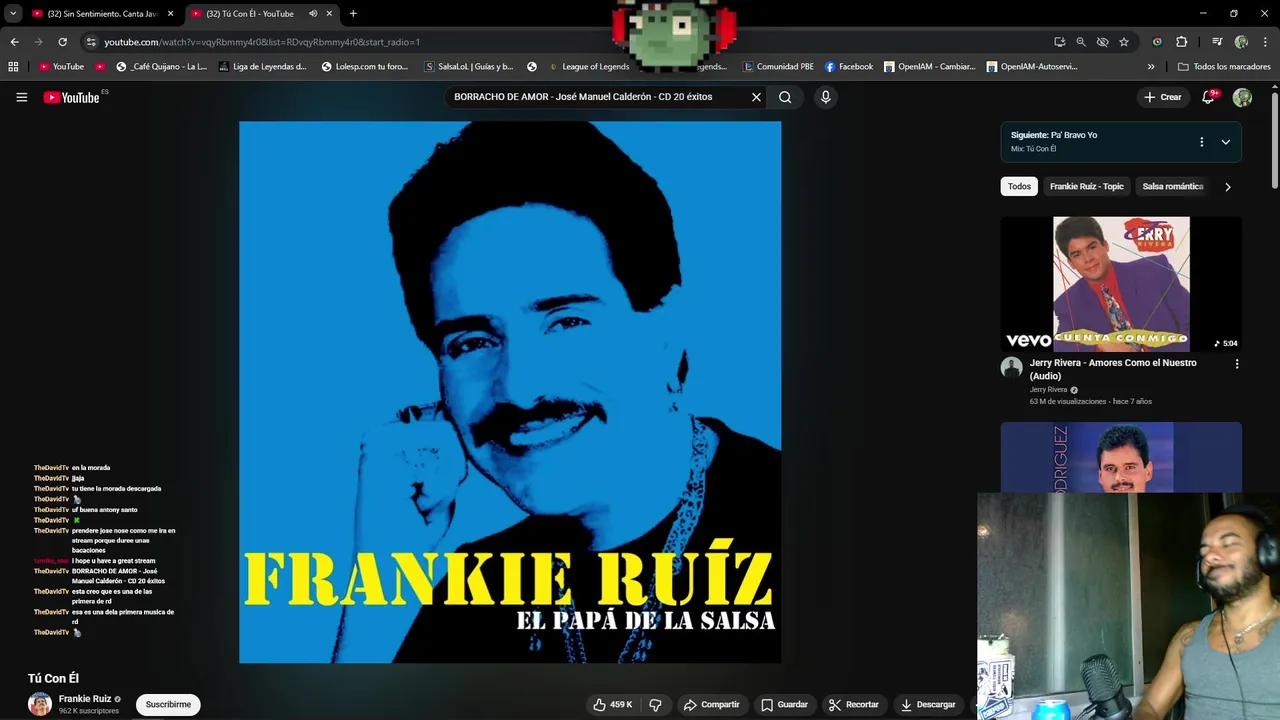Like the video with 459 K likes

point(612,705)
